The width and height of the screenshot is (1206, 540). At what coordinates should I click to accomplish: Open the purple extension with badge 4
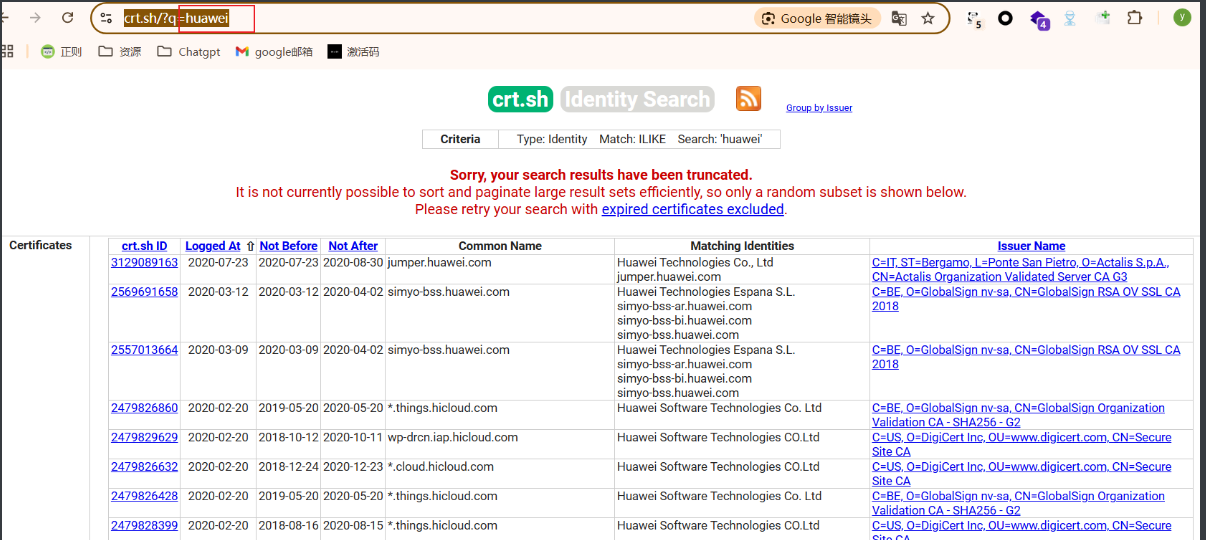(x=1039, y=19)
